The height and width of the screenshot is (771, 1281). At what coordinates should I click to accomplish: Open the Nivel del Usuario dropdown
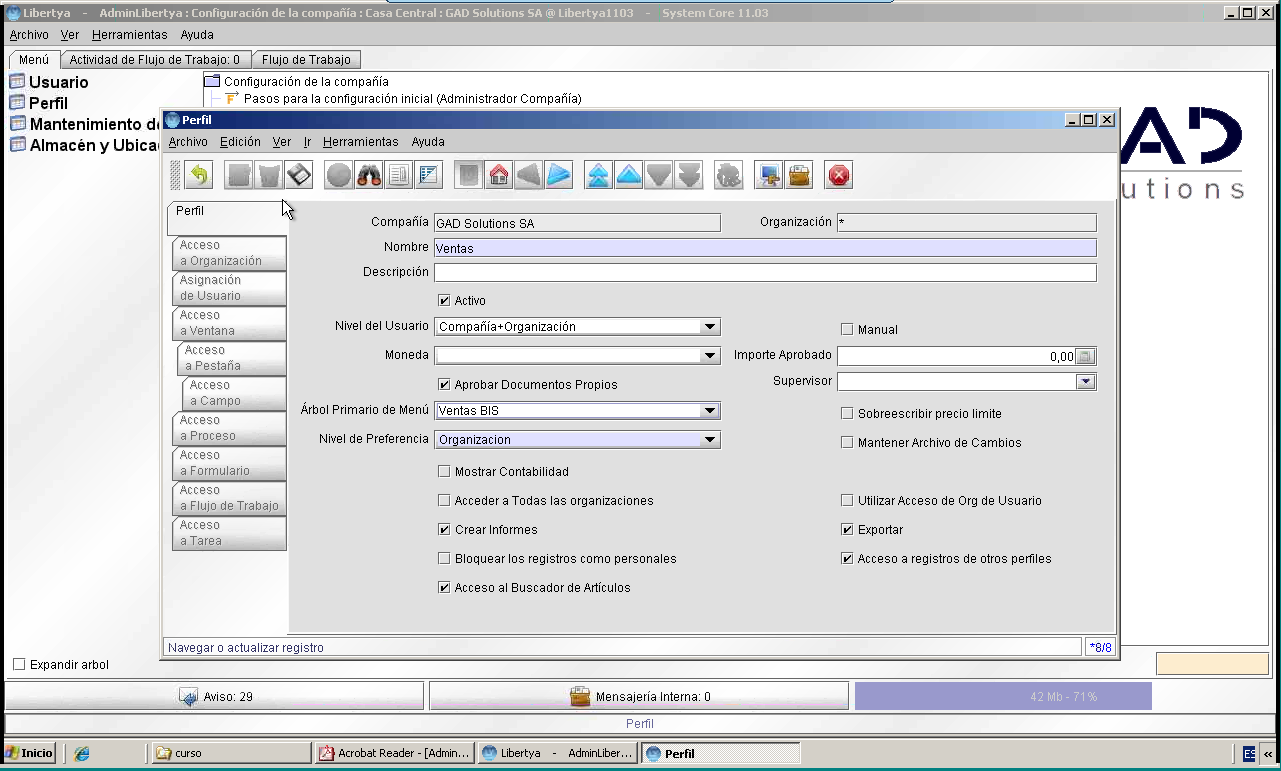(x=577, y=327)
